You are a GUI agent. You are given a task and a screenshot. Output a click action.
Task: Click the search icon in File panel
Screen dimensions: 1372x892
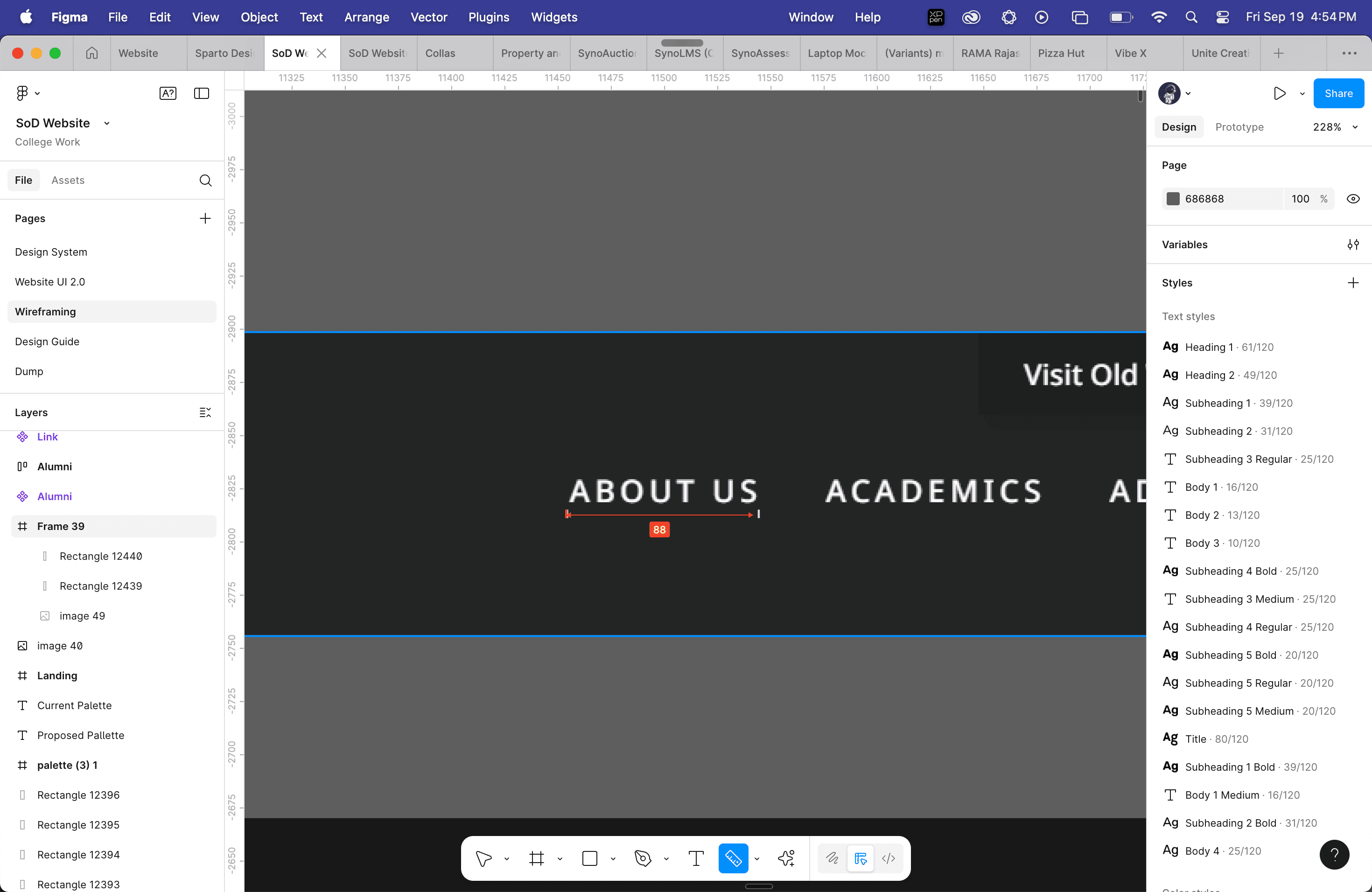tap(205, 181)
